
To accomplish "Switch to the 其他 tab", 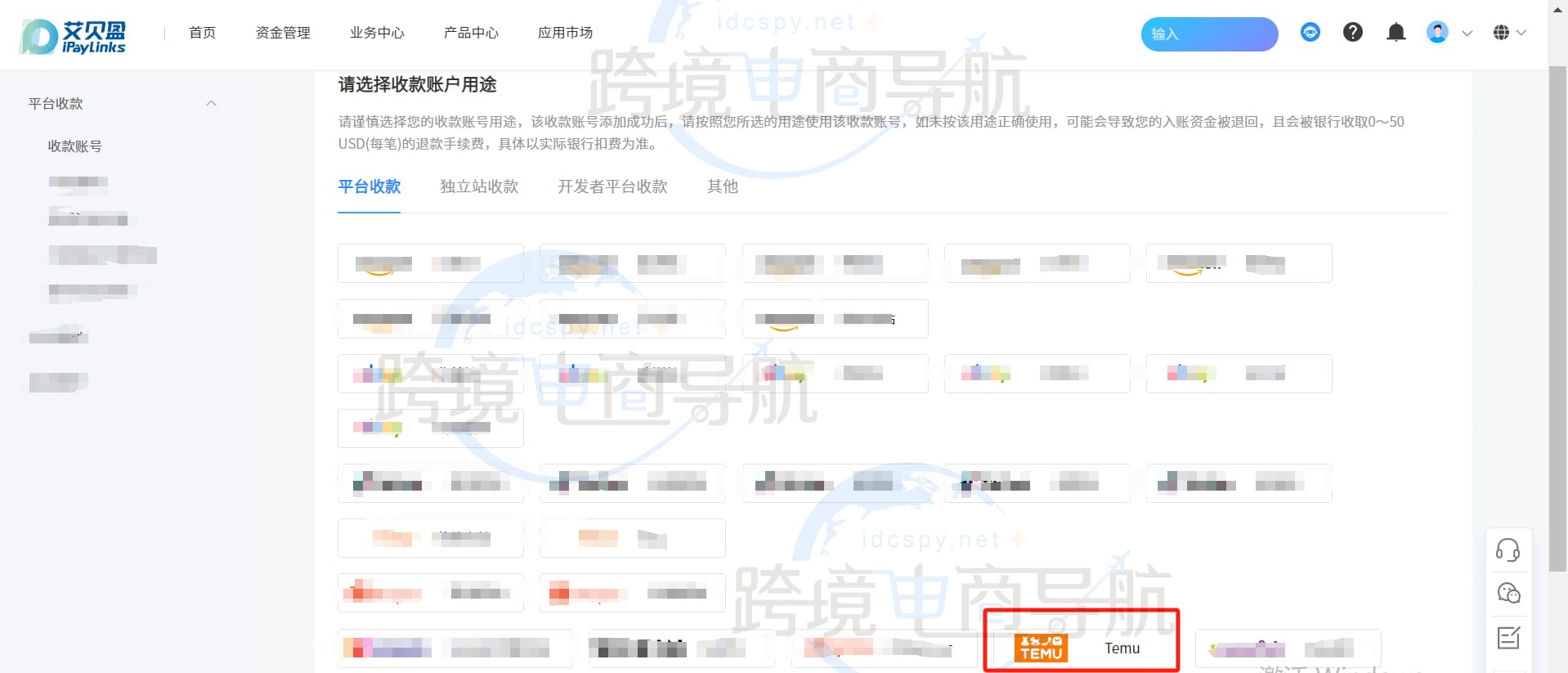I will [x=723, y=186].
